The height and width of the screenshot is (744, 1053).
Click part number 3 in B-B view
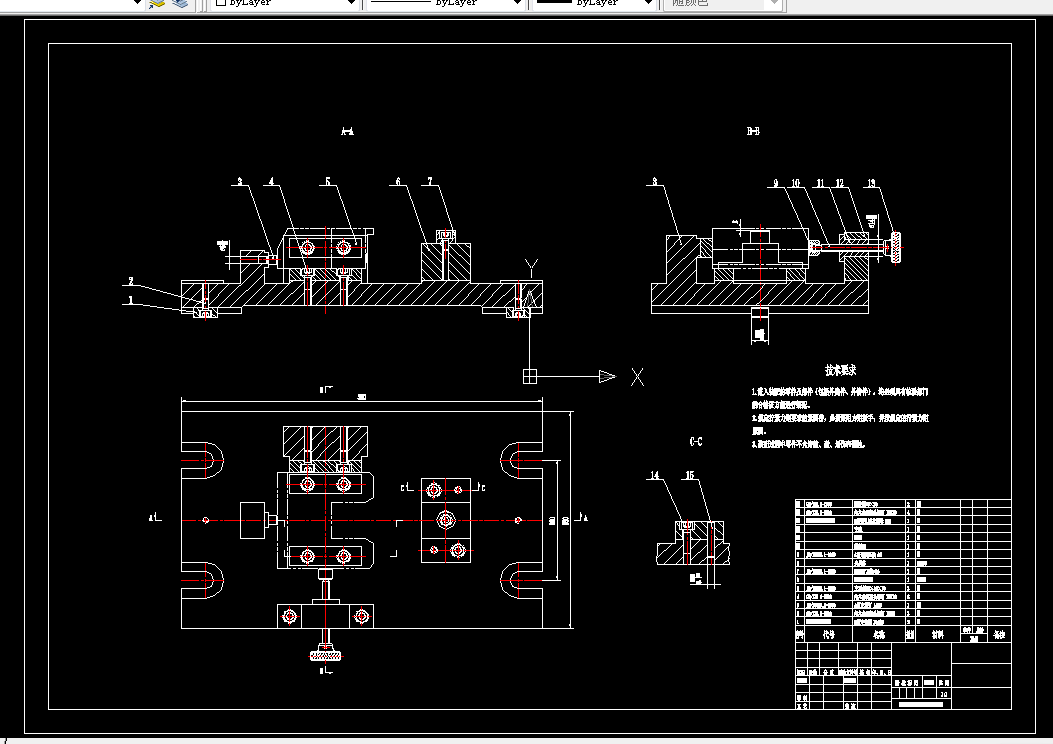655,181
